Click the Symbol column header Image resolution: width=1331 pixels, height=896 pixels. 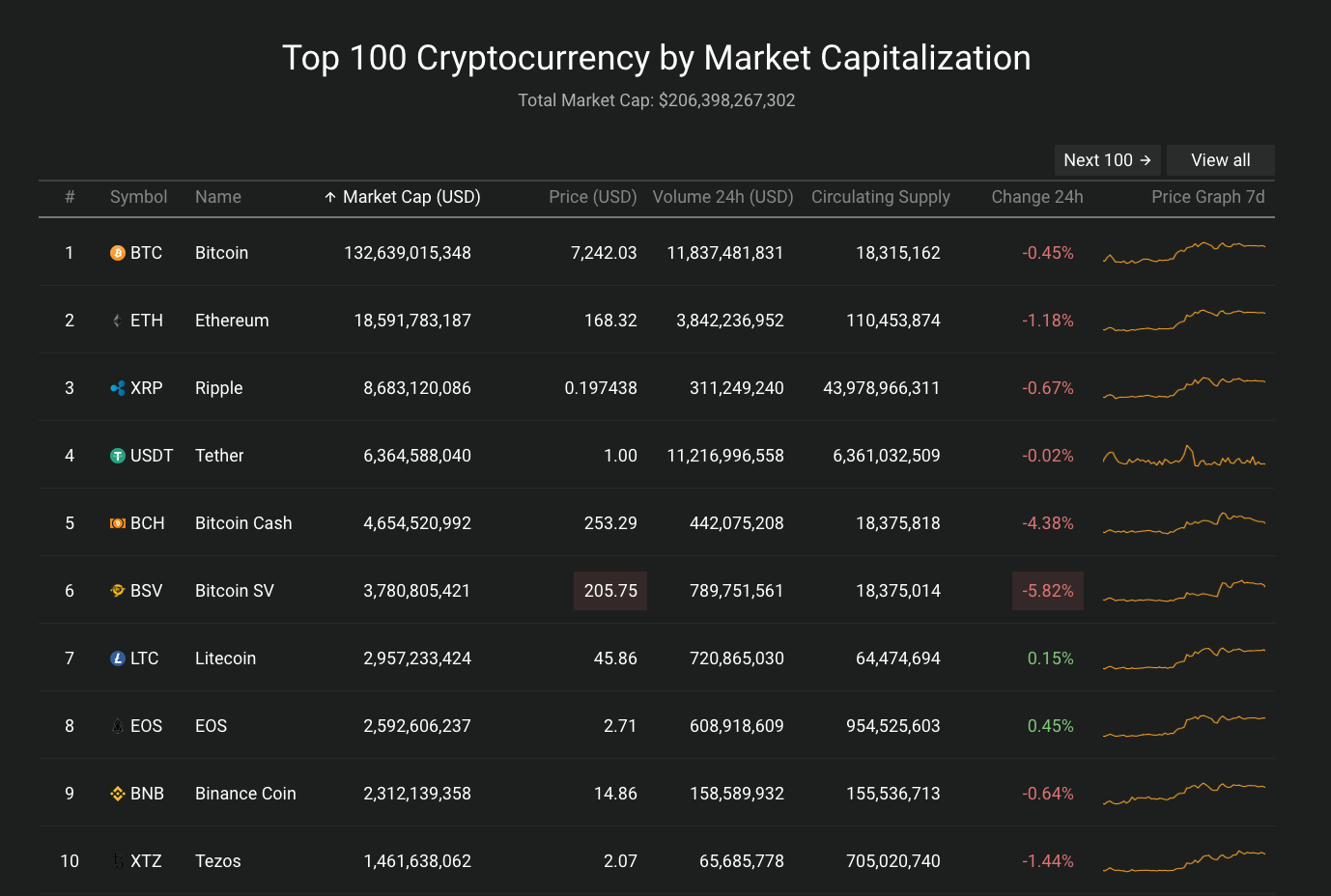138,197
